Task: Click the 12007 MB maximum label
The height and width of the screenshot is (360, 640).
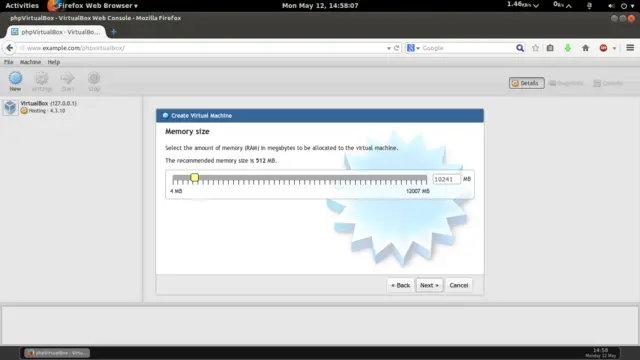Action: (x=418, y=191)
